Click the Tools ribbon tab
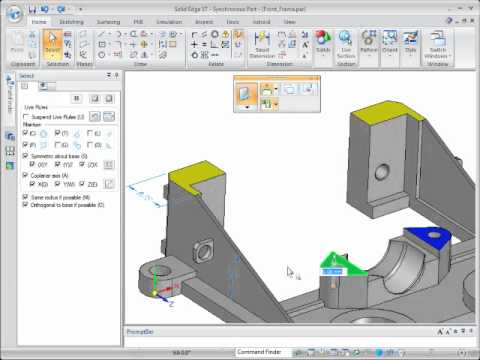This screenshot has width=480, height=360. pyautogui.click(x=233, y=22)
